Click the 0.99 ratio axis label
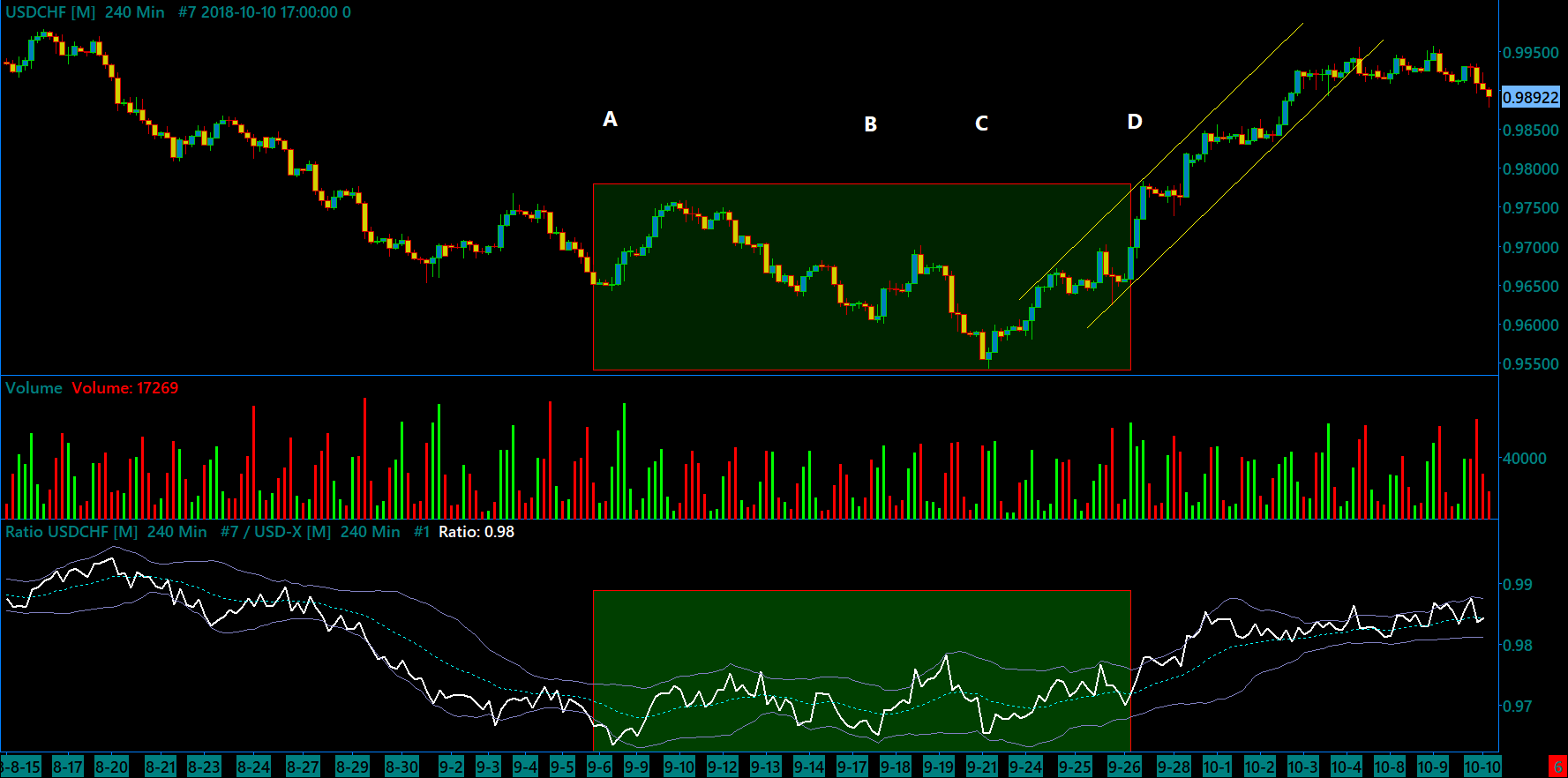The image size is (1568, 778). point(1518,585)
